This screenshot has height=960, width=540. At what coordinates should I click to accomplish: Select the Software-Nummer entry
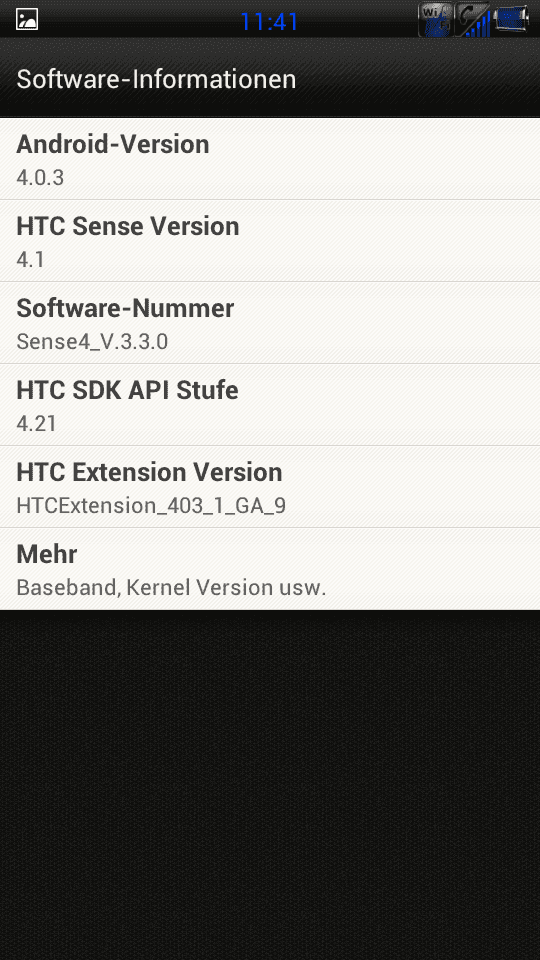tap(270, 323)
